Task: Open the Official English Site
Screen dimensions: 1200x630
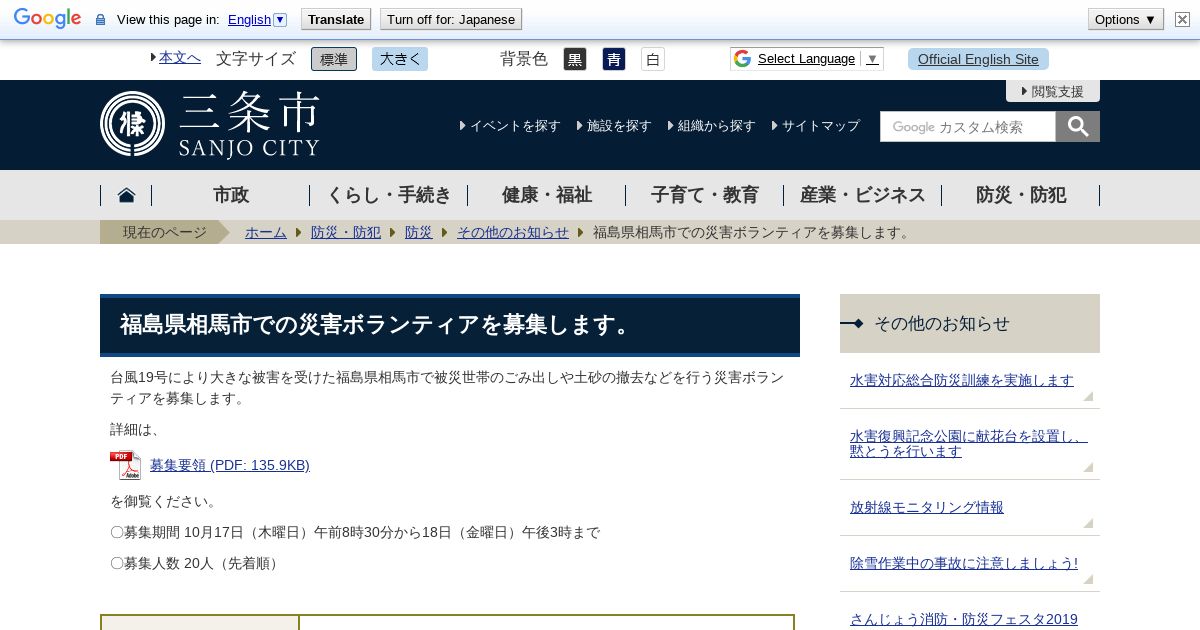Action: (x=978, y=59)
